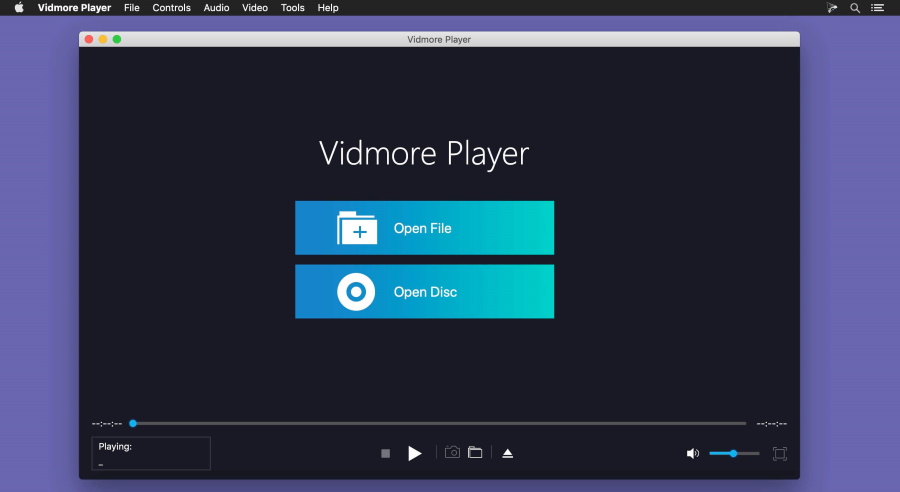The height and width of the screenshot is (492, 900).
Task: Open the Apple menu
Action: click(19, 7)
